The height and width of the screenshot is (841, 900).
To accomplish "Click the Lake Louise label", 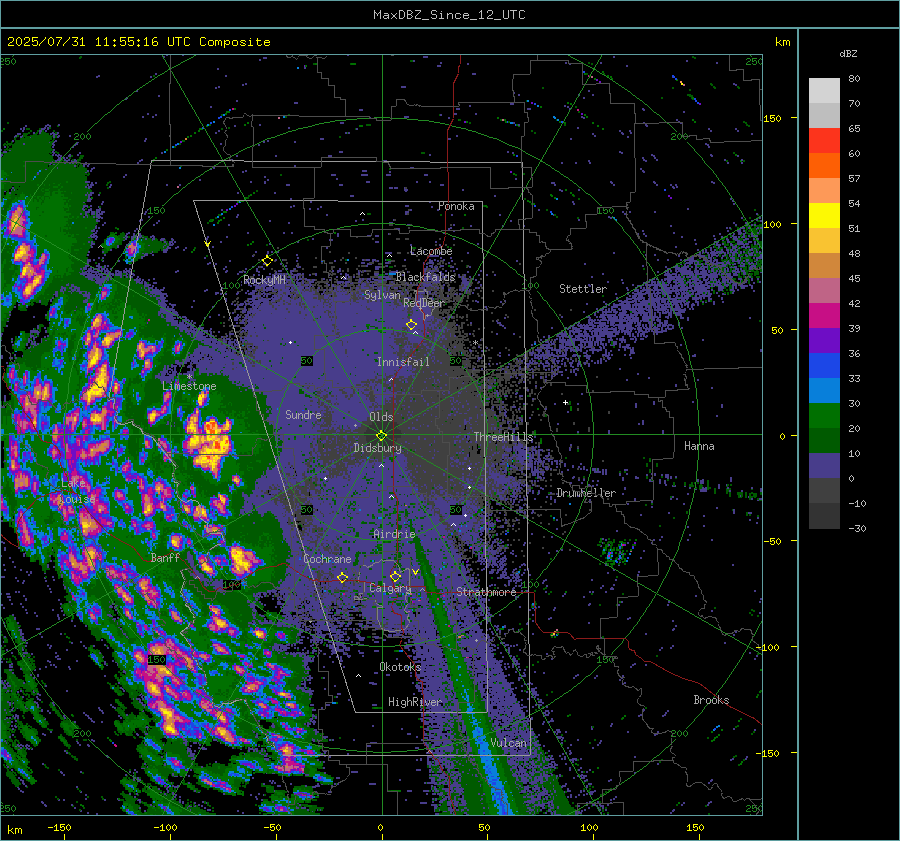I will point(76,491).
